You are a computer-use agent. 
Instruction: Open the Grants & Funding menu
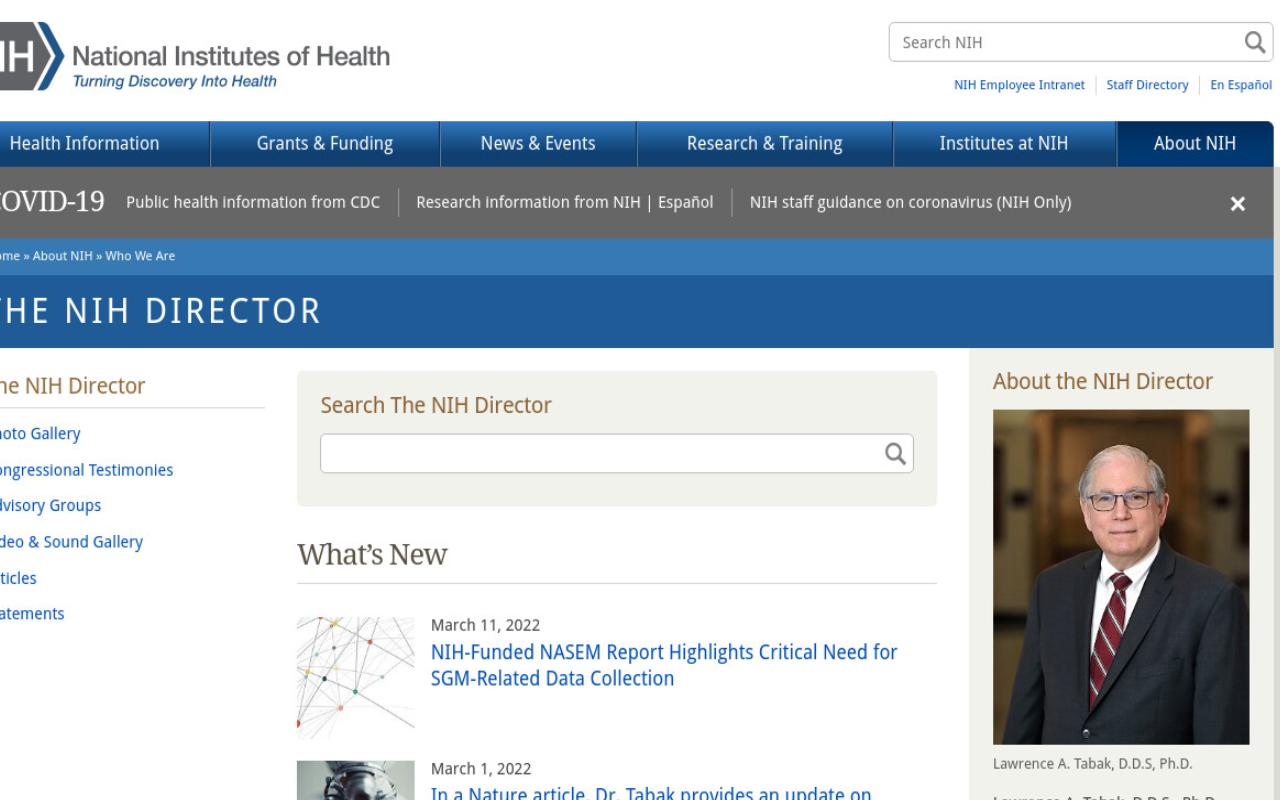(325, 143)
